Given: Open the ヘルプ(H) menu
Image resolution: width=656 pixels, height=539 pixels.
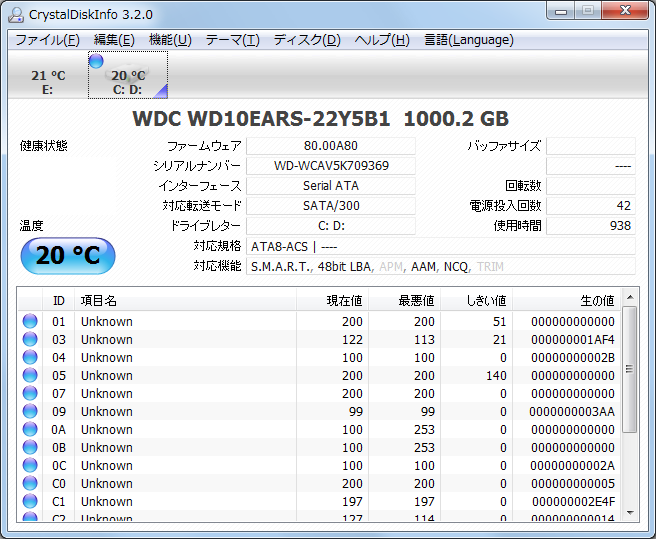Looking at the screenshot, I should click(x=382, y=40).
